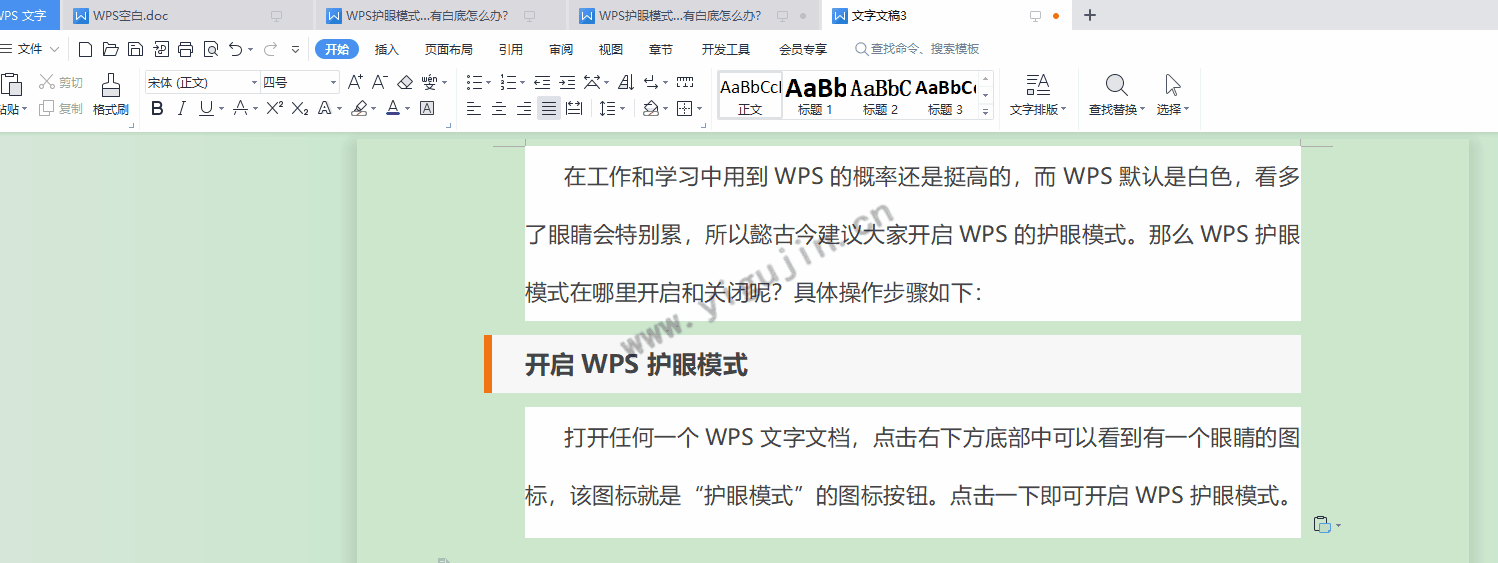Viewport: 1498px width, 563px height.
Task: Show the ruler / tab stops icon
Action: 685,82
